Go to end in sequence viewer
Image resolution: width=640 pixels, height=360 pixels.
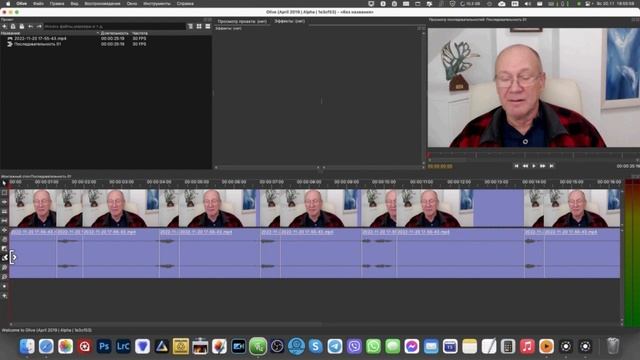click(x=551, y=166)
